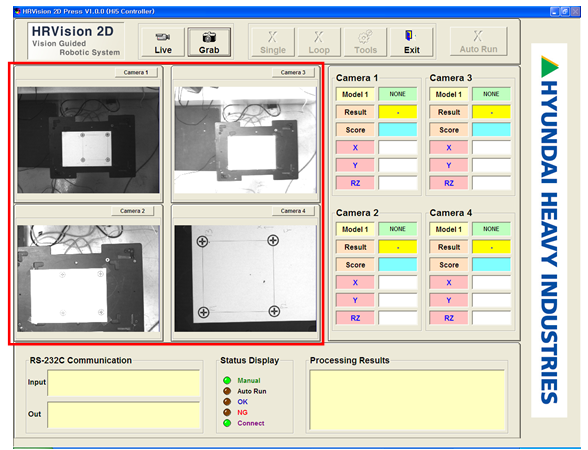Start Auto Run mode

(478, 42)
